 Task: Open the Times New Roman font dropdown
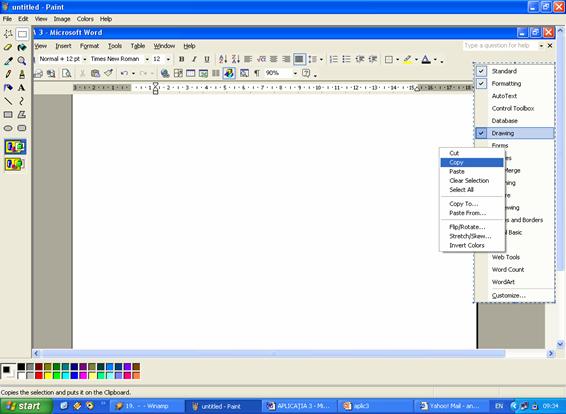click(147, 59)
